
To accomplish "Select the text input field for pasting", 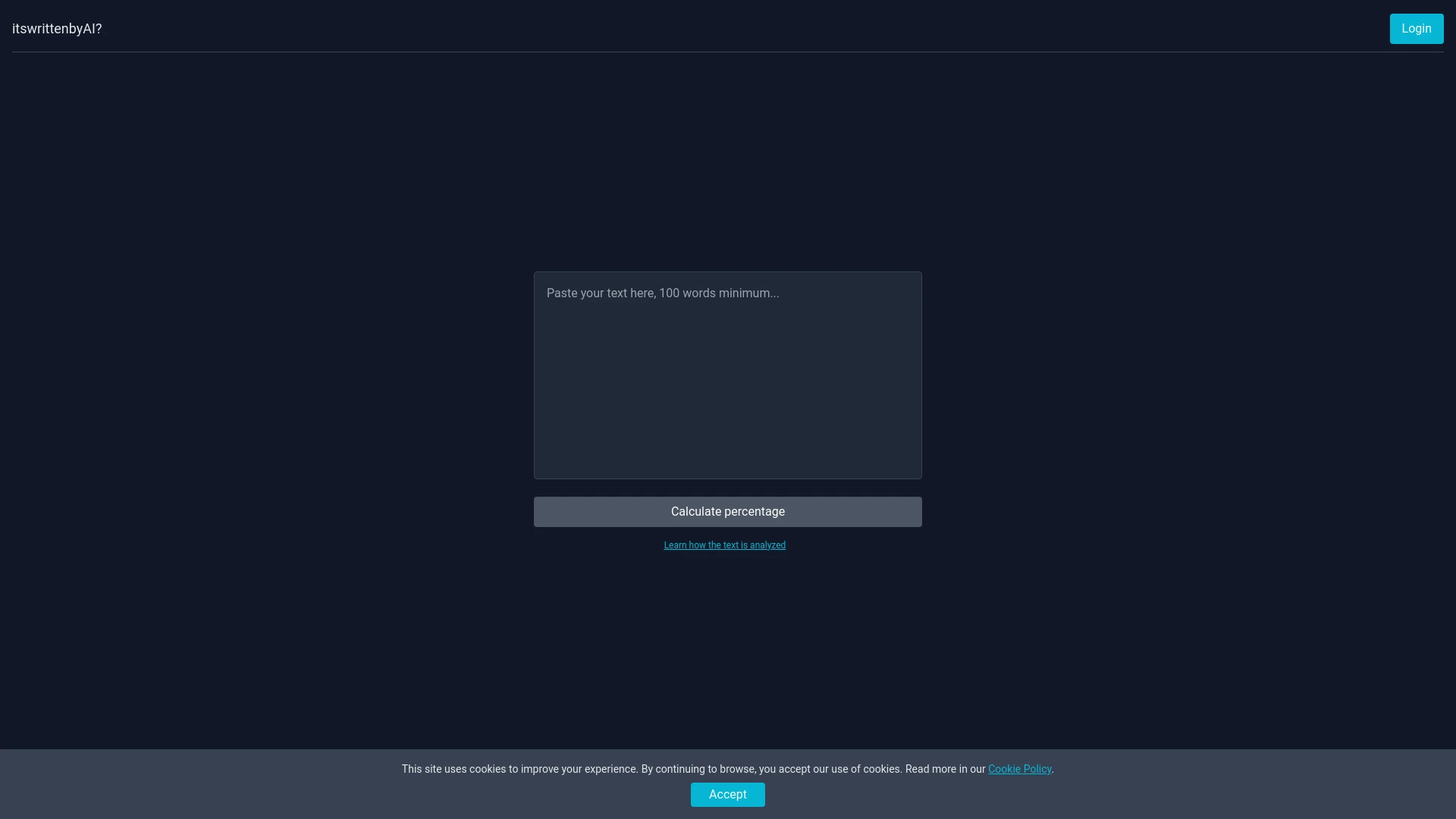I will [x=727, y=375].
